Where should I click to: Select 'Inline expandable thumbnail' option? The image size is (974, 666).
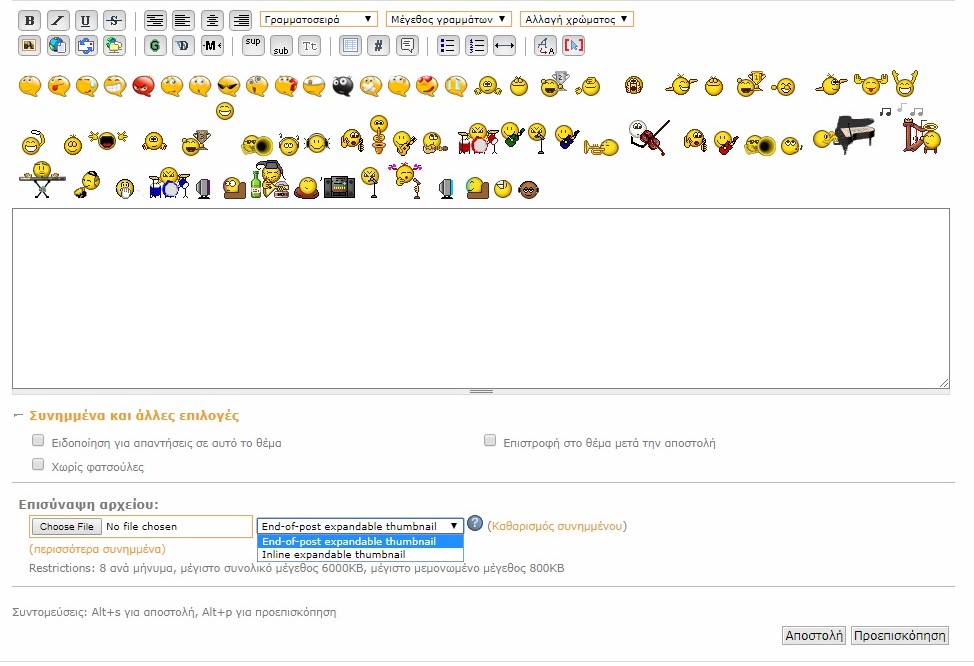(x=333, y=554)
